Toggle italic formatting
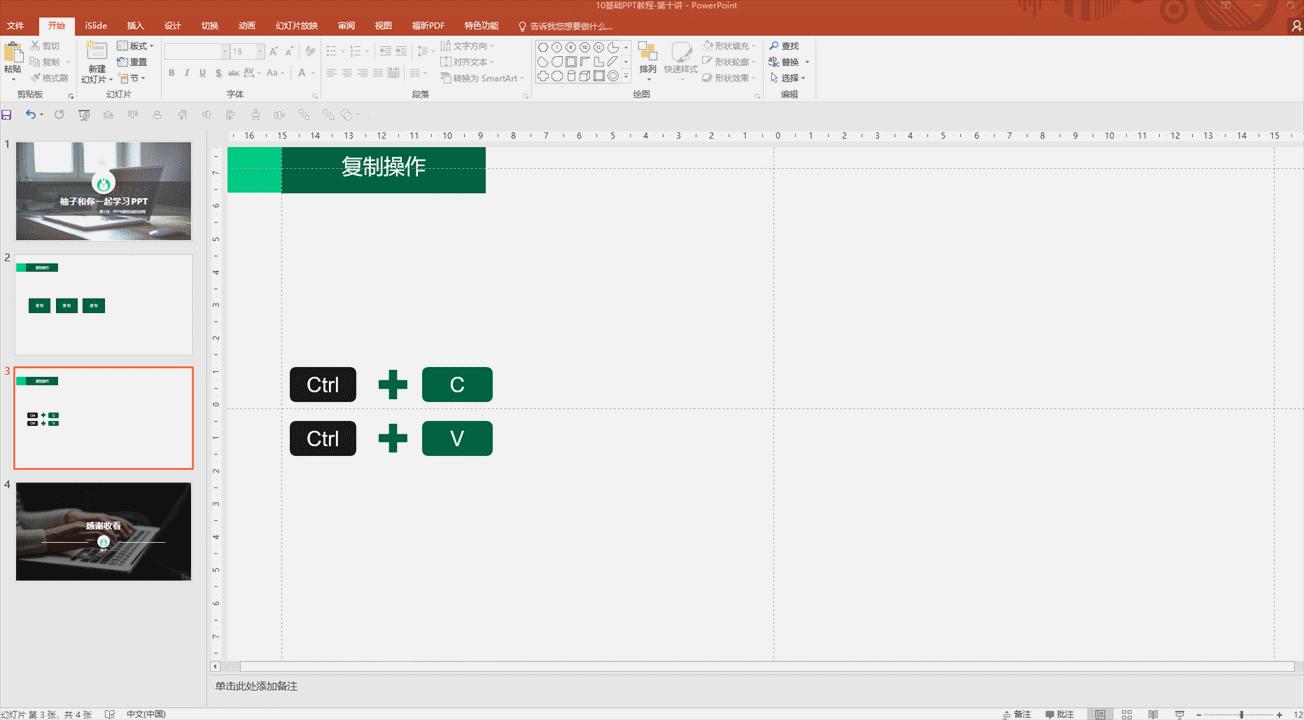 pos(185,73)
